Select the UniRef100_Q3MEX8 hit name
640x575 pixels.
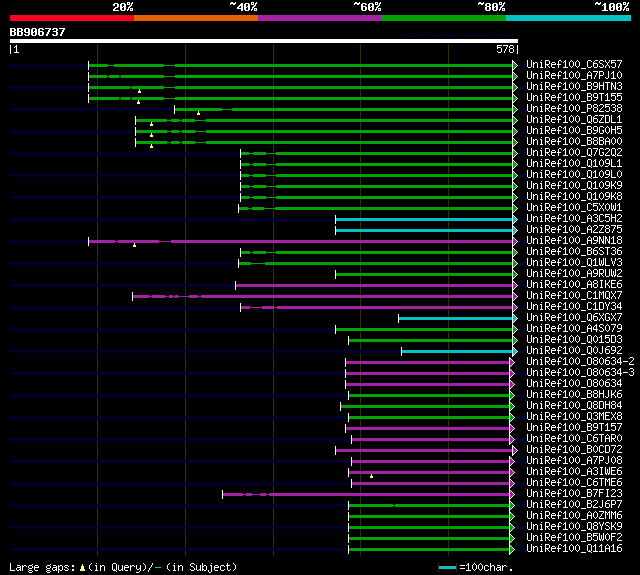[x=574, y=417]
